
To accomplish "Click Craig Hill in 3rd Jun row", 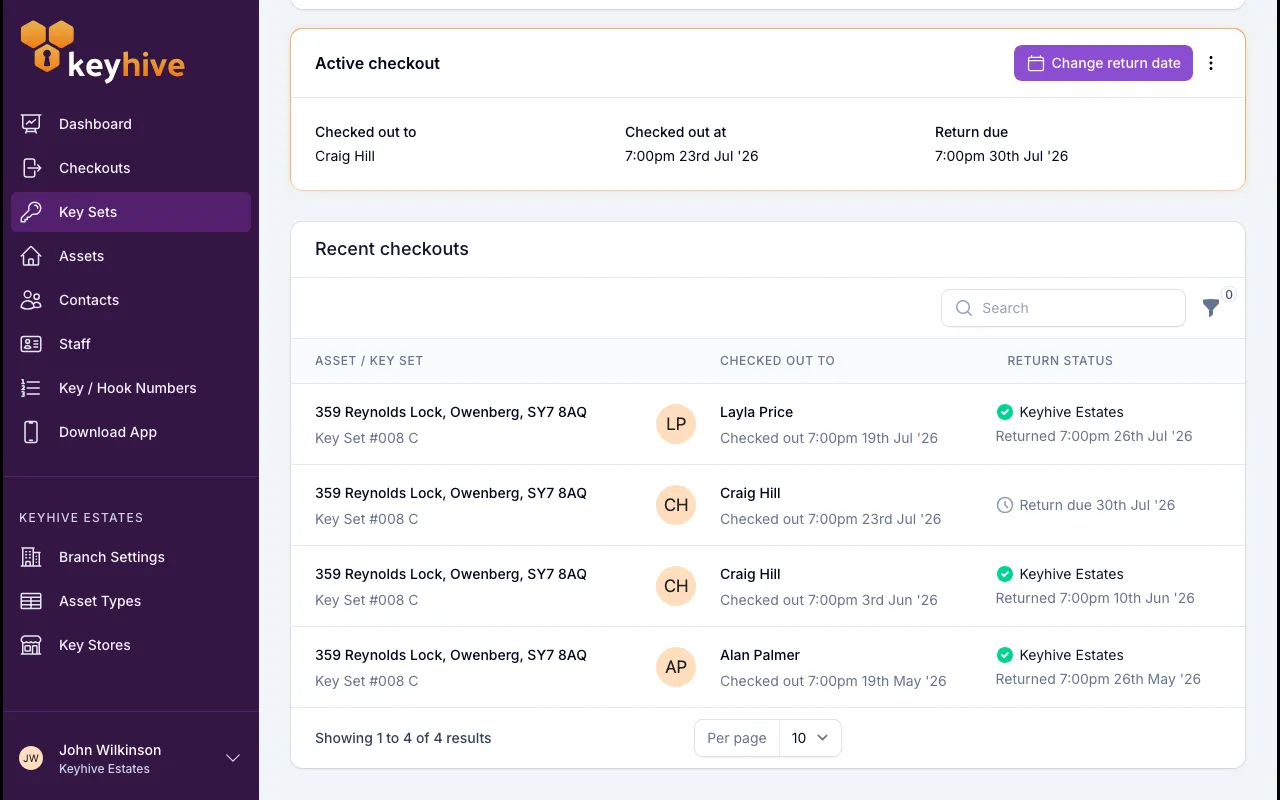I will click(x=750, y=574).
